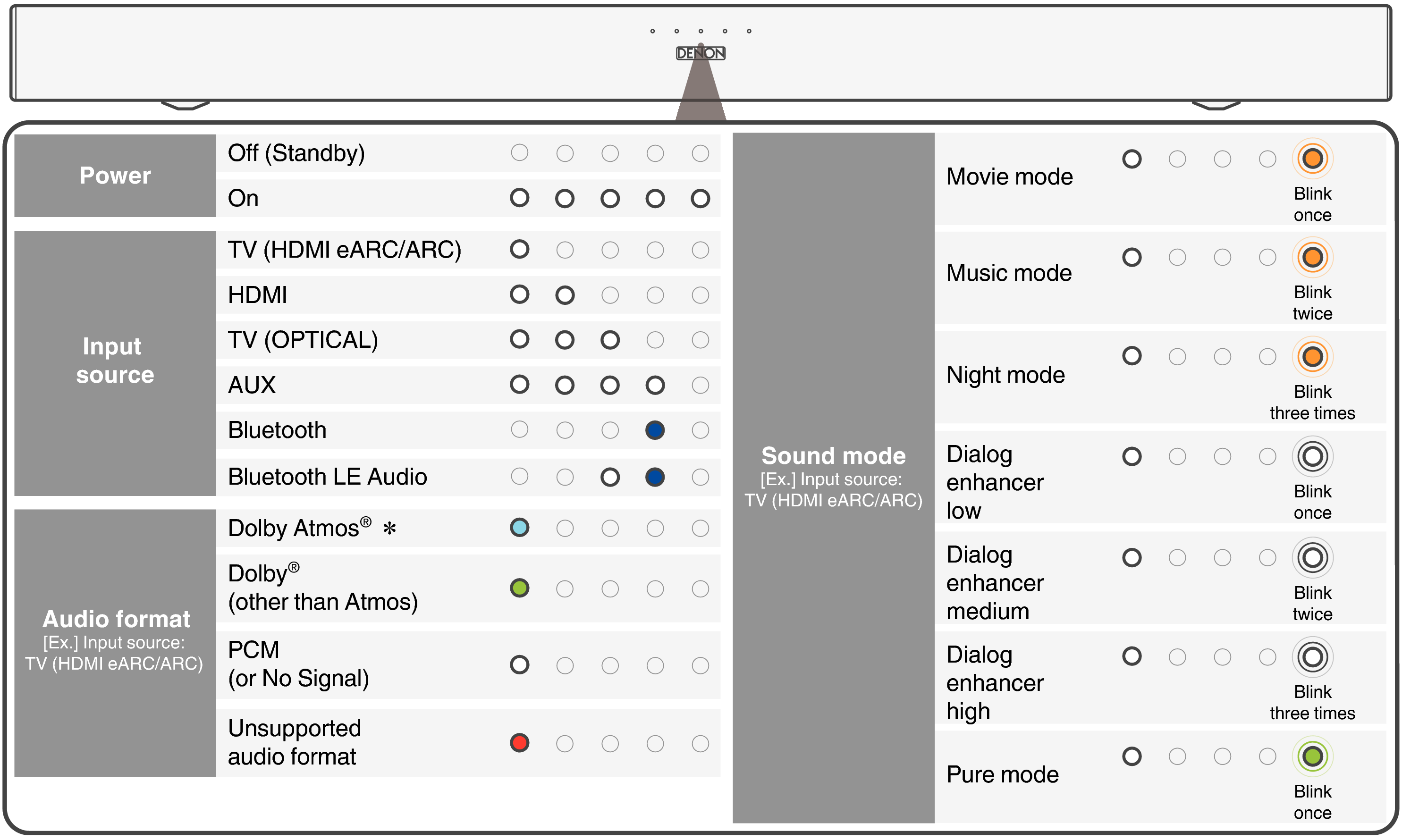Screen dimensions: 1402x840
Task: Click the orange LED in the Night mode row
Action: pyautogui.click(x=1312, y=357)
